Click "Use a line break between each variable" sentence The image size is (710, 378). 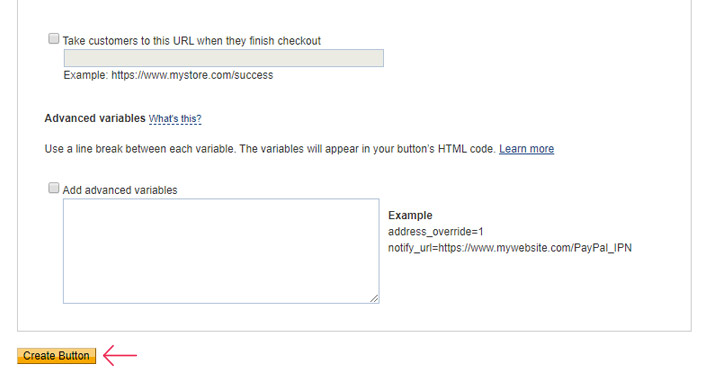140,149
